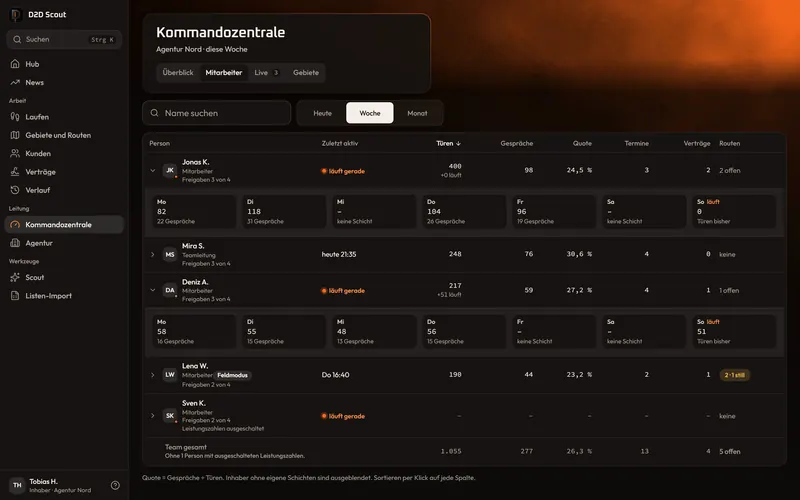
Task: Click "2 offen" in Jonas K. row
Action: [730, 170]
